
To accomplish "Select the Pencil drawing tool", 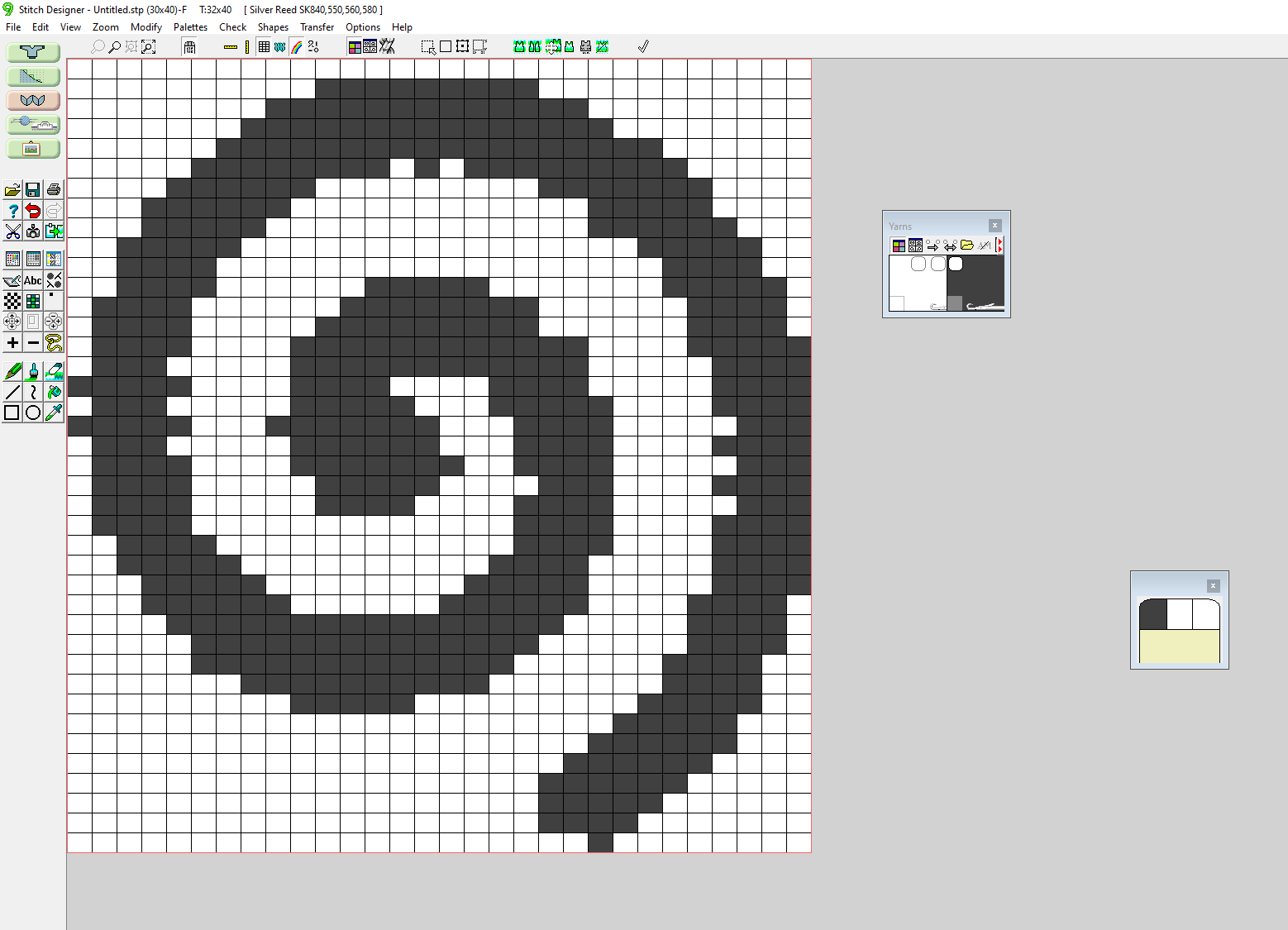I will [12, 371].
